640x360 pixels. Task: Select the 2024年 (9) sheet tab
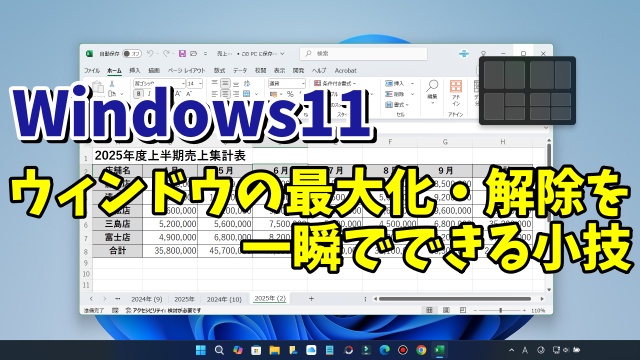pos(147,299)
